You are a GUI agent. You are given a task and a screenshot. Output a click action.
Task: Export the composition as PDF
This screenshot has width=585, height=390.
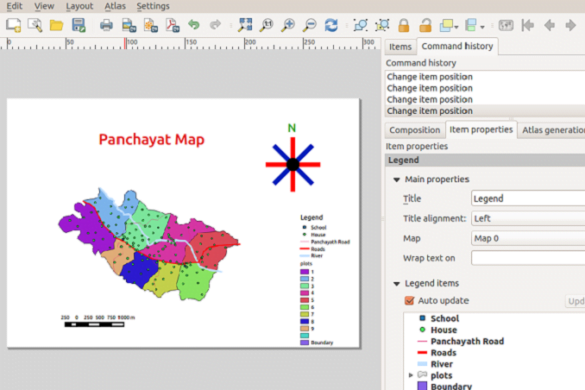pos(172,25)
